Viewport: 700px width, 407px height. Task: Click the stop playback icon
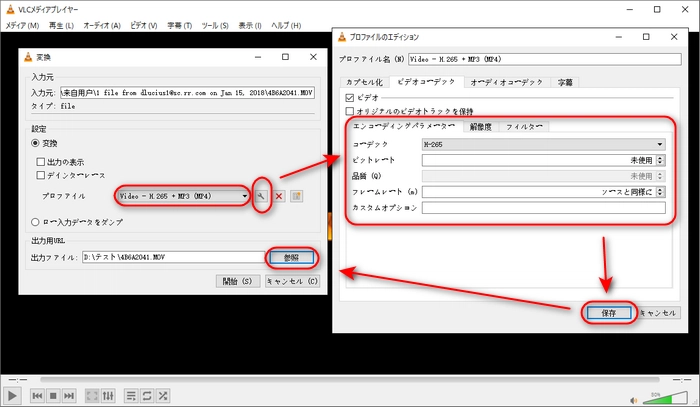coord(54,396)
